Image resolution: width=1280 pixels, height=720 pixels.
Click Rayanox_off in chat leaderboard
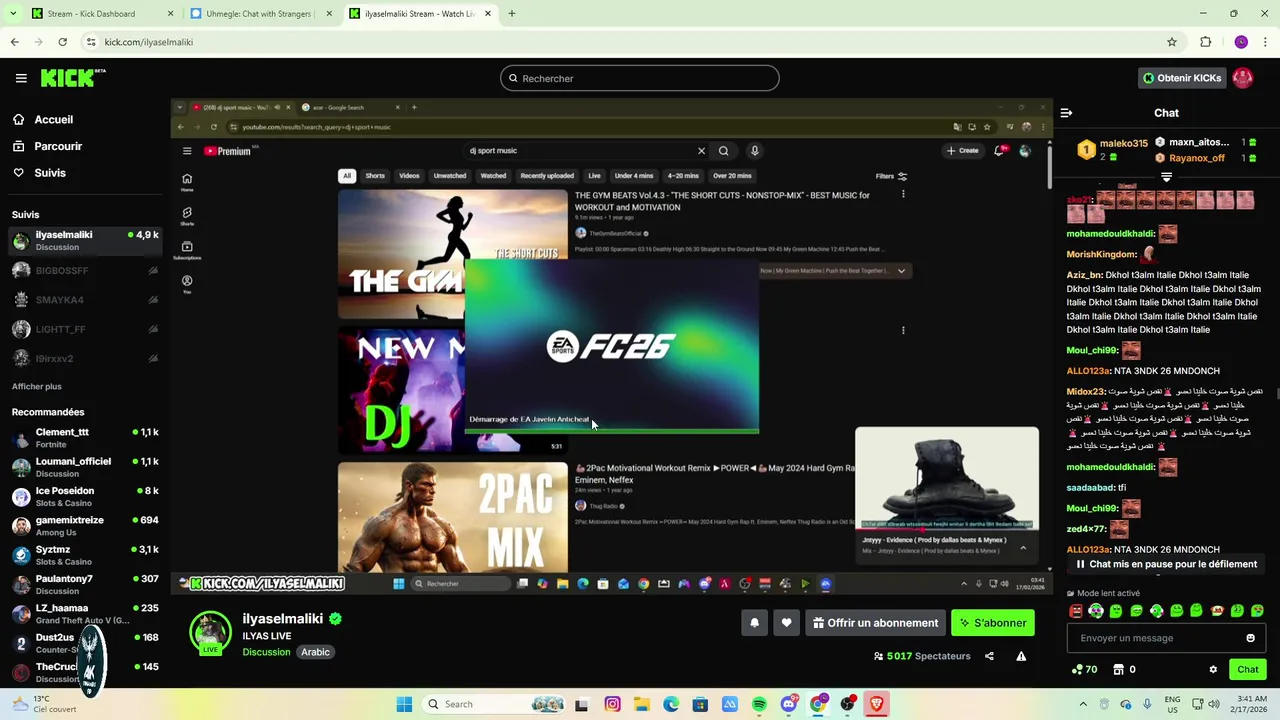click(1196, 158)
